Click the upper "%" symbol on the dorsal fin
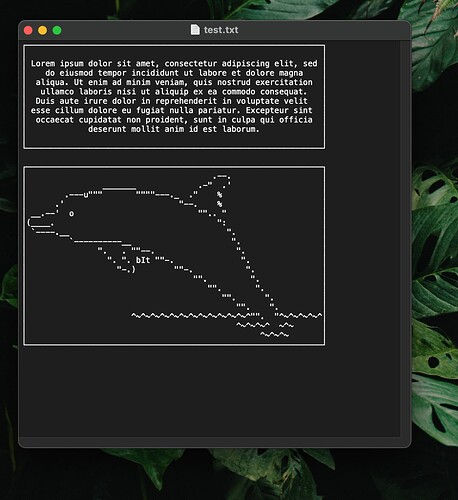The height and width of the screenshot is (500, 458). [219, 195]
